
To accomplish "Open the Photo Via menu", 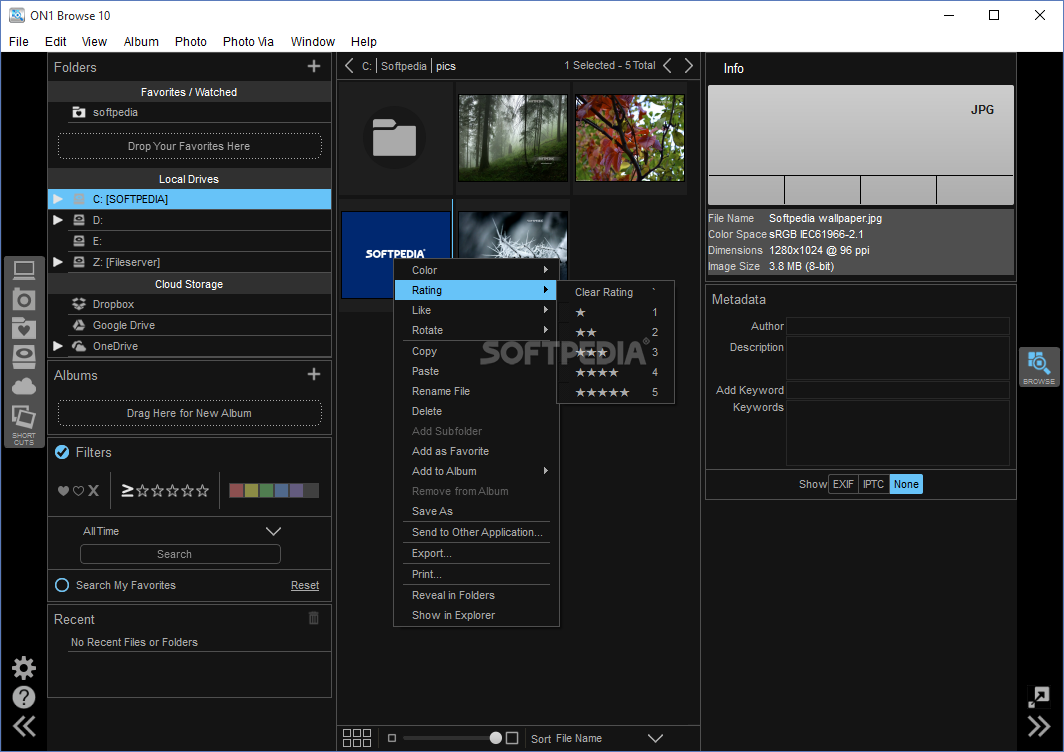I will coord(248,41).
